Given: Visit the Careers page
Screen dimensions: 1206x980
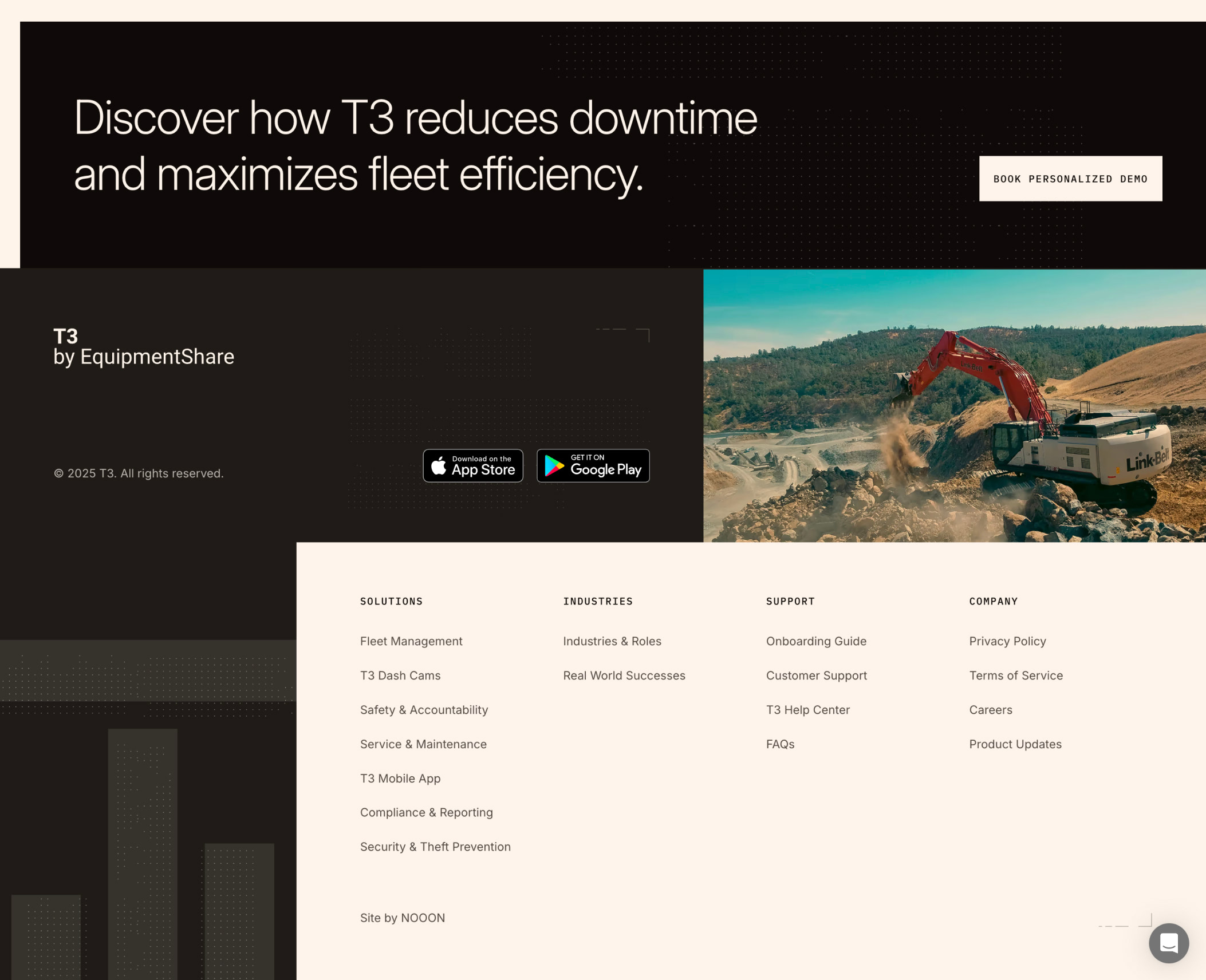Looking at the screenshot, I should (990, 710).
